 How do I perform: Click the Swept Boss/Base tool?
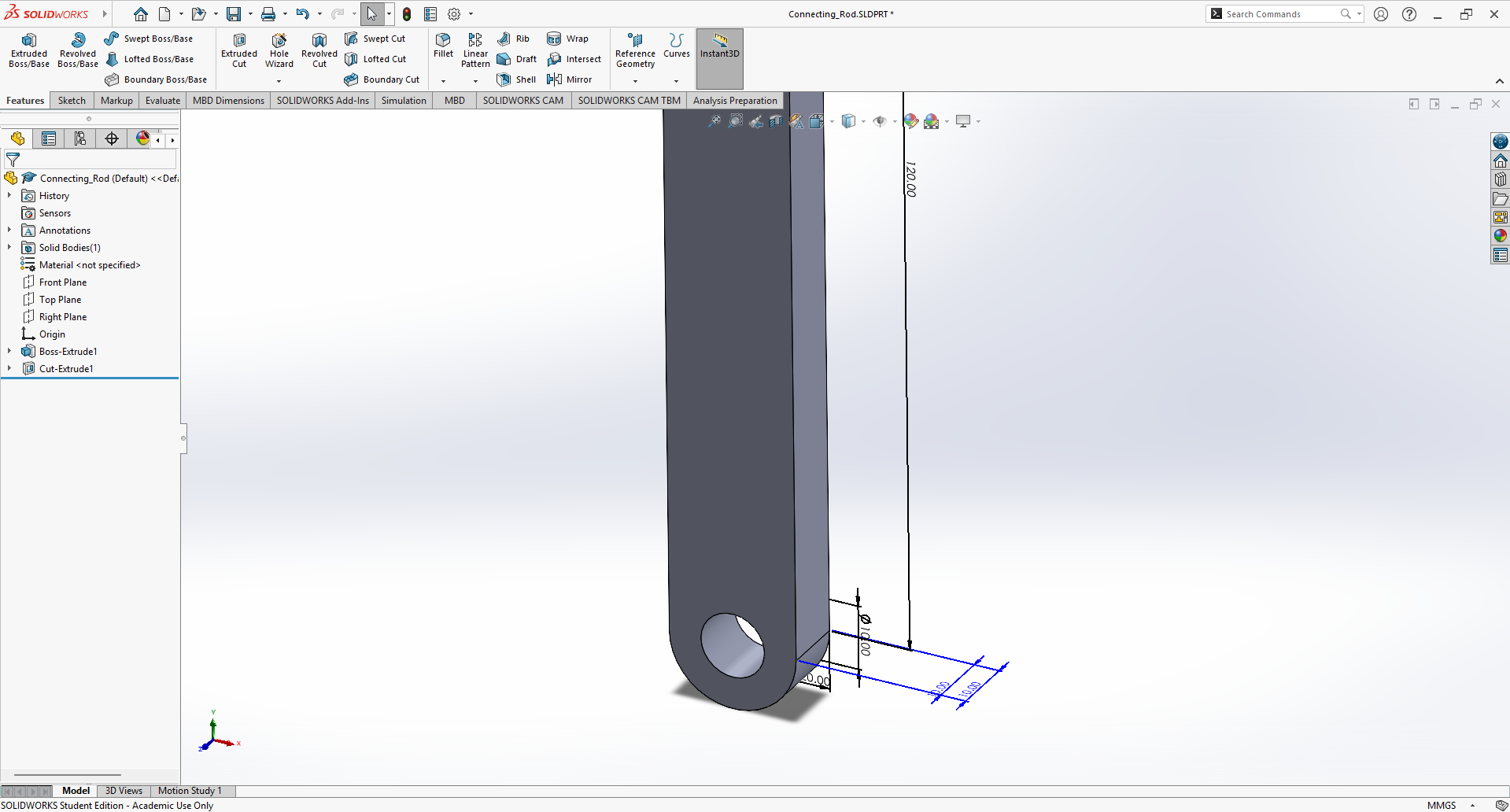(149, 39)
